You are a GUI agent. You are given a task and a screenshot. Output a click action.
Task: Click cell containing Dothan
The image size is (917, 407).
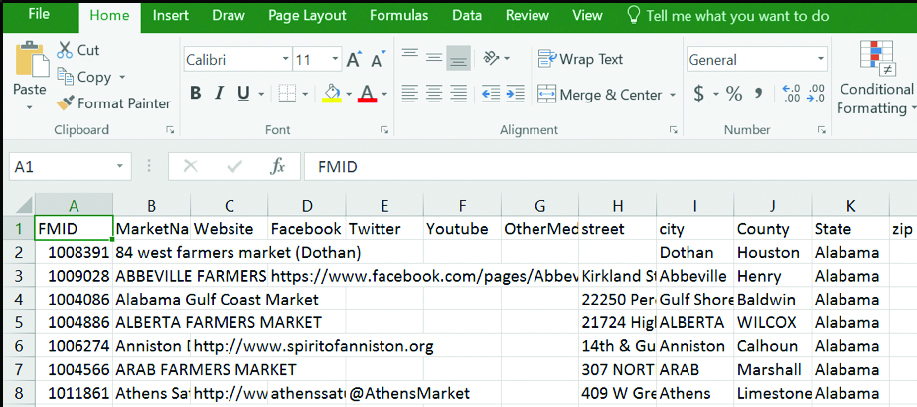695,253
